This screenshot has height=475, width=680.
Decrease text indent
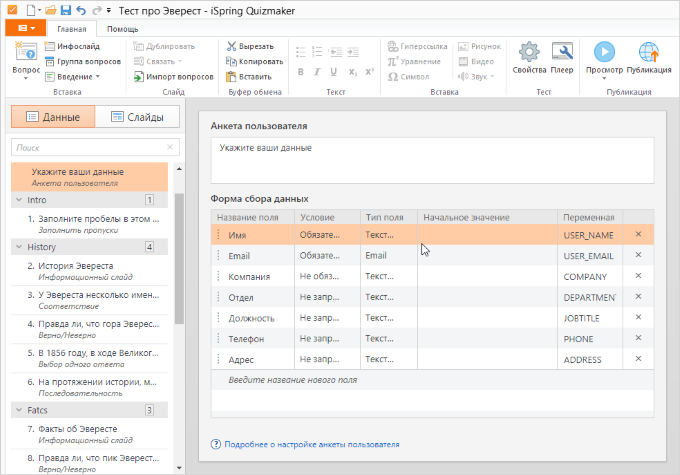click(x=336, y=52)
